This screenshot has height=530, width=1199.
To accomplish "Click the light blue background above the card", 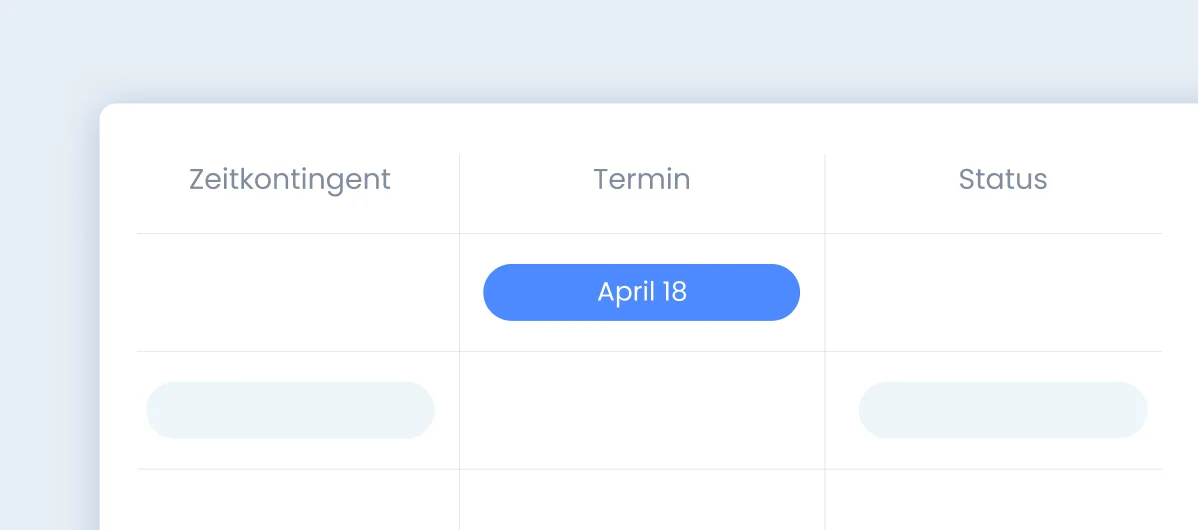I will pos(600,50).
